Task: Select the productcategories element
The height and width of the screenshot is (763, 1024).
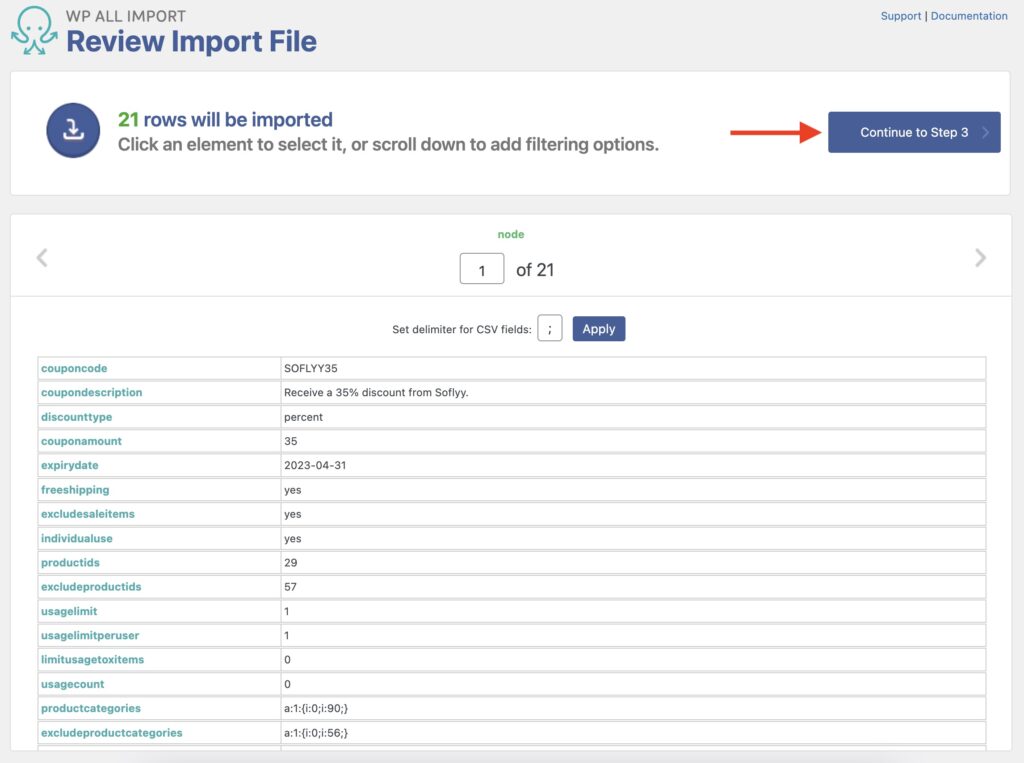Action: [x=88, y=708]
